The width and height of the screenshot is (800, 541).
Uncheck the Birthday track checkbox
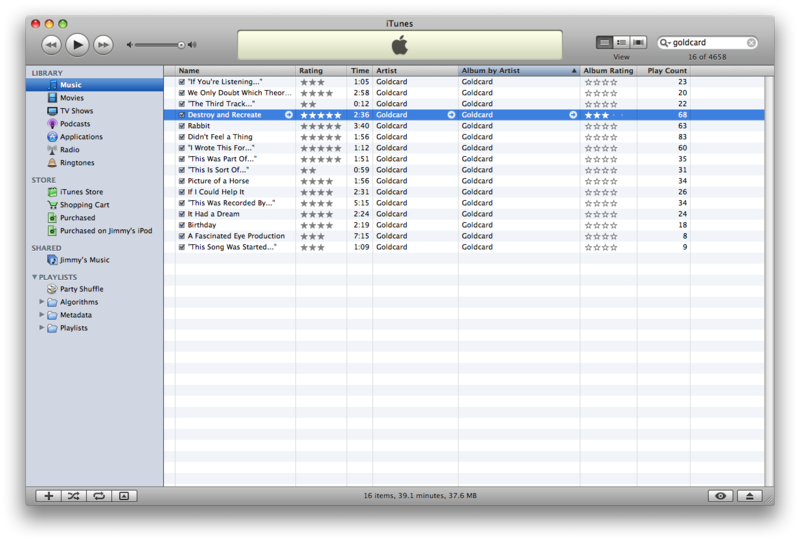182,225
